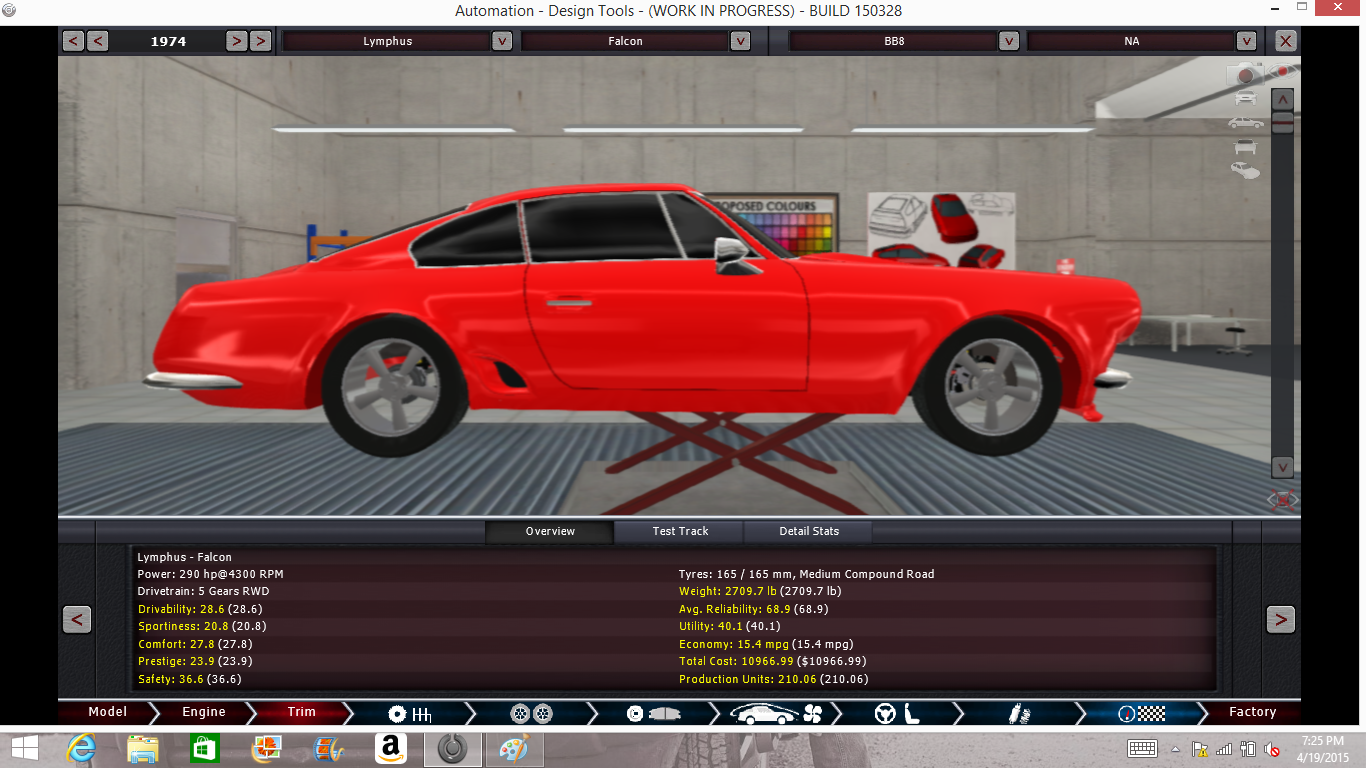Open the steering wheel and seat interior step
Image resolution: width=1366 pixels, height=768 pixels.
pos(897,713)
